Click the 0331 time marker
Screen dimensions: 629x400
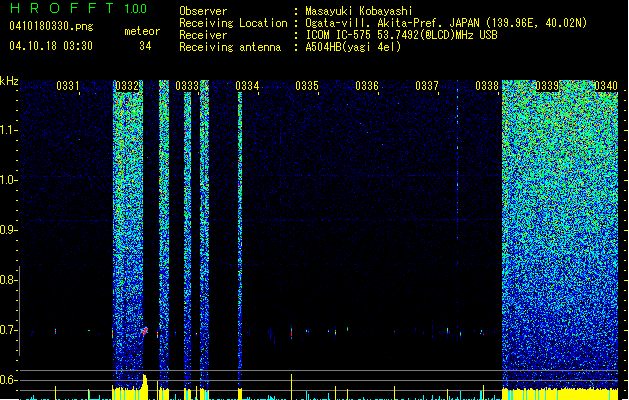67,85
